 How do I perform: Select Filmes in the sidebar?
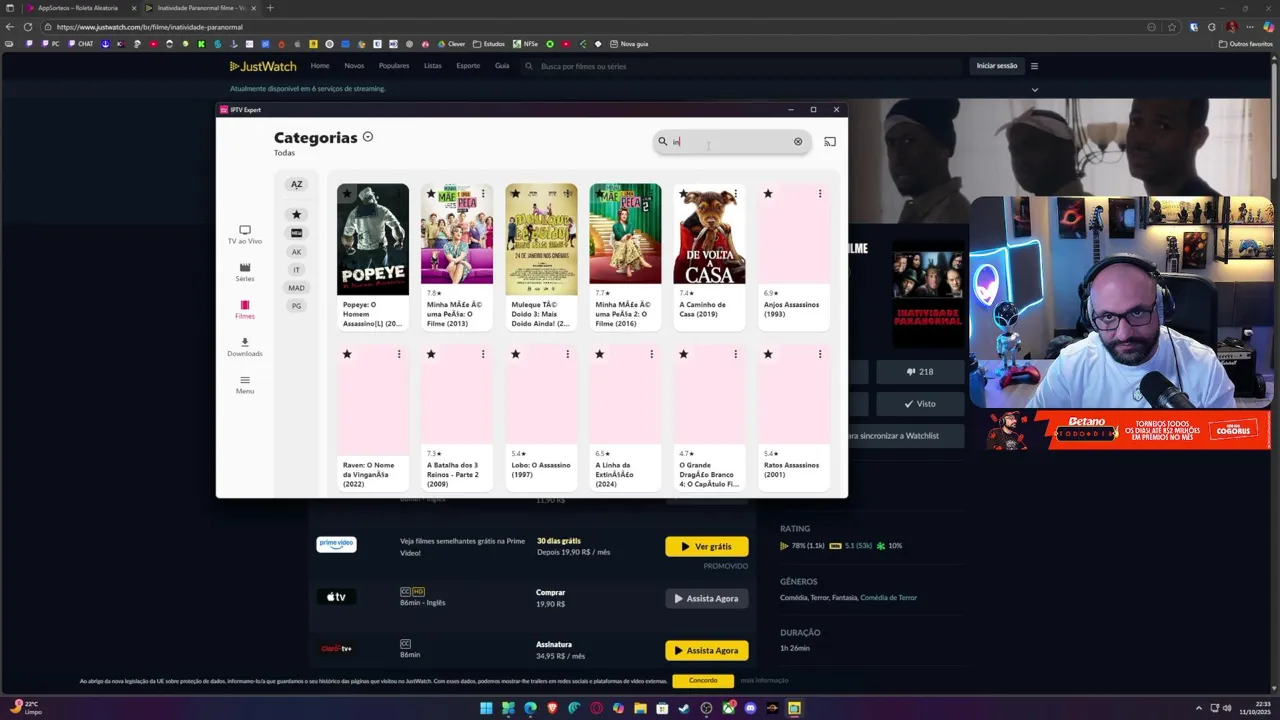245,310
